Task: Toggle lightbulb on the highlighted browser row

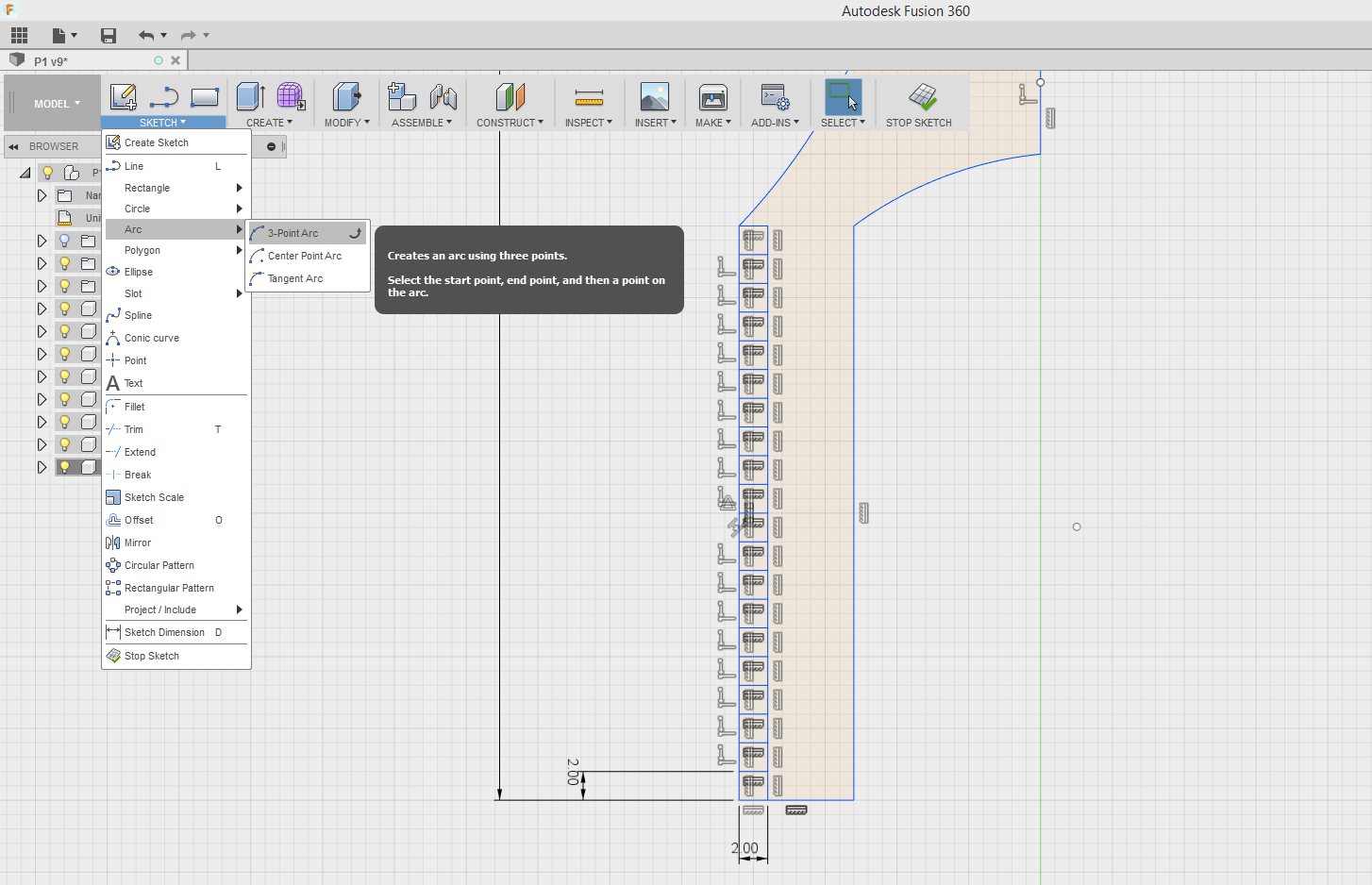Action: point(65,467)
